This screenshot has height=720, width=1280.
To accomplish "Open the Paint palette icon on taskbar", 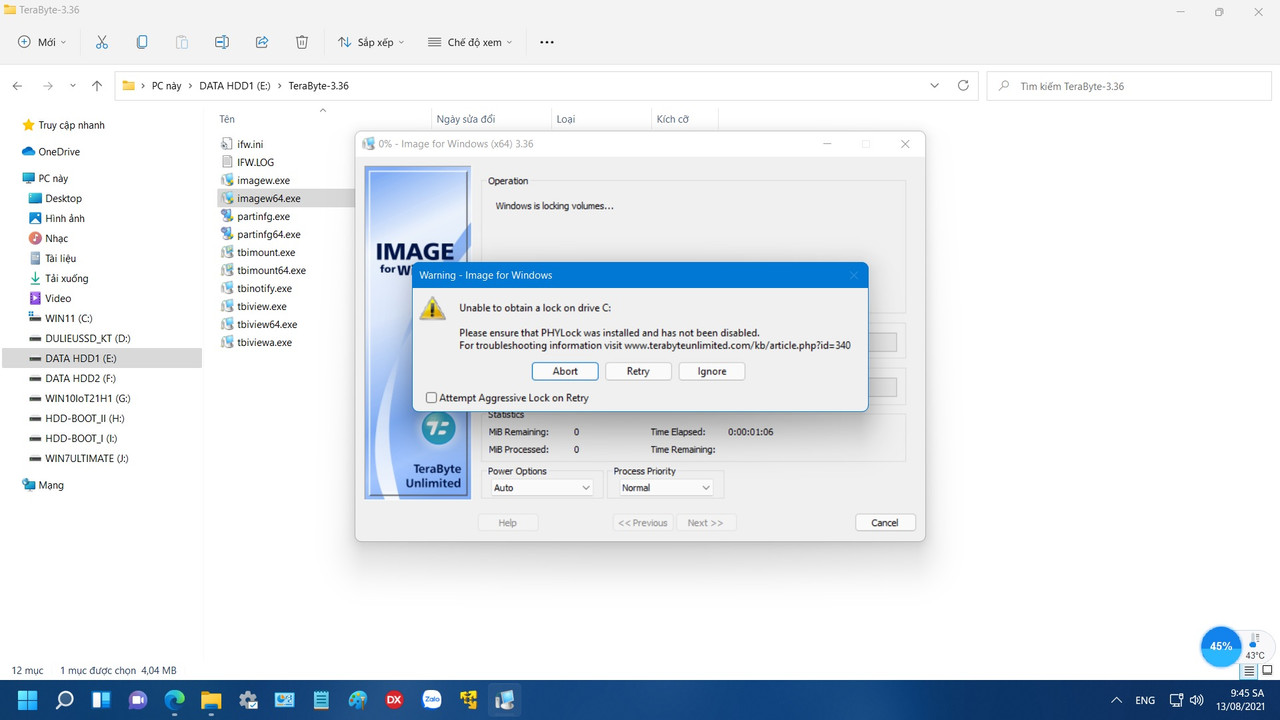I will tap(357, 700).
